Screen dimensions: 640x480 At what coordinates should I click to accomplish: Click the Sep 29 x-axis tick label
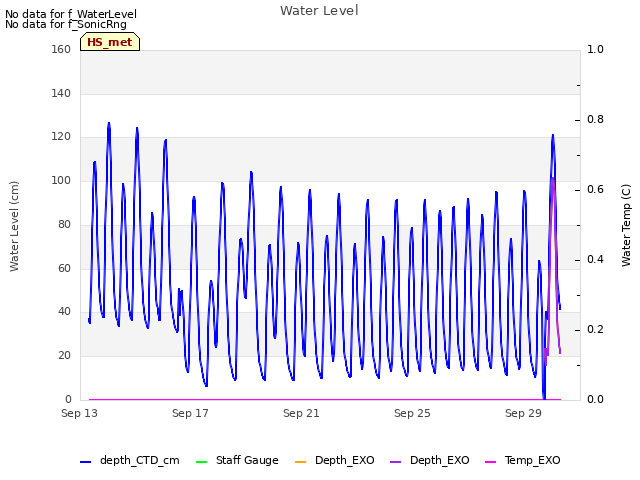(523, 413)
